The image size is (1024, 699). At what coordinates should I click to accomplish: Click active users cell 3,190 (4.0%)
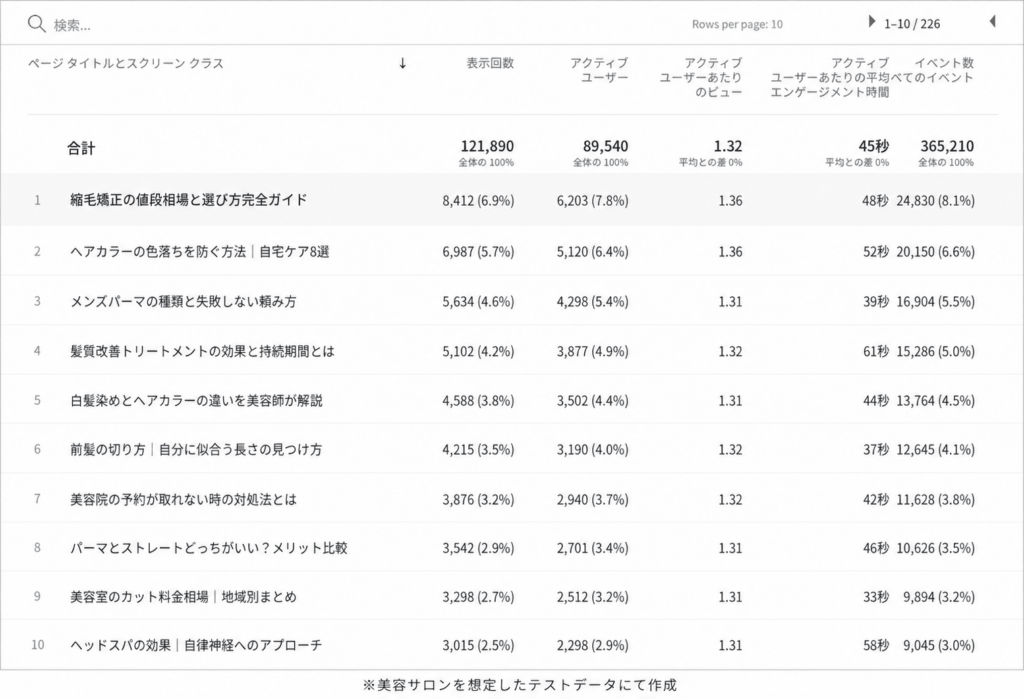[592, 449]
